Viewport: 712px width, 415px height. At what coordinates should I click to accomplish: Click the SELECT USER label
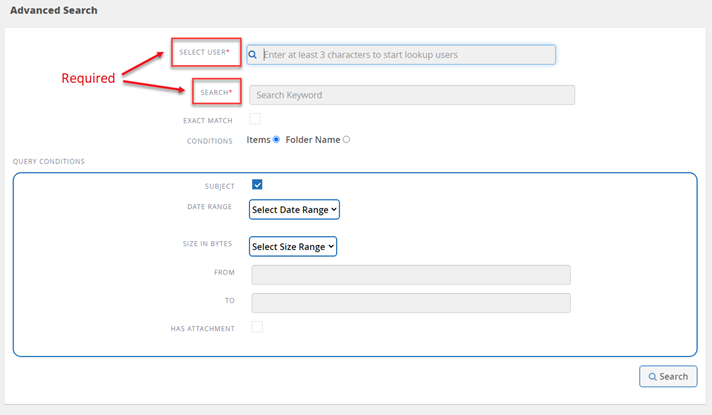tap(205, 52)
